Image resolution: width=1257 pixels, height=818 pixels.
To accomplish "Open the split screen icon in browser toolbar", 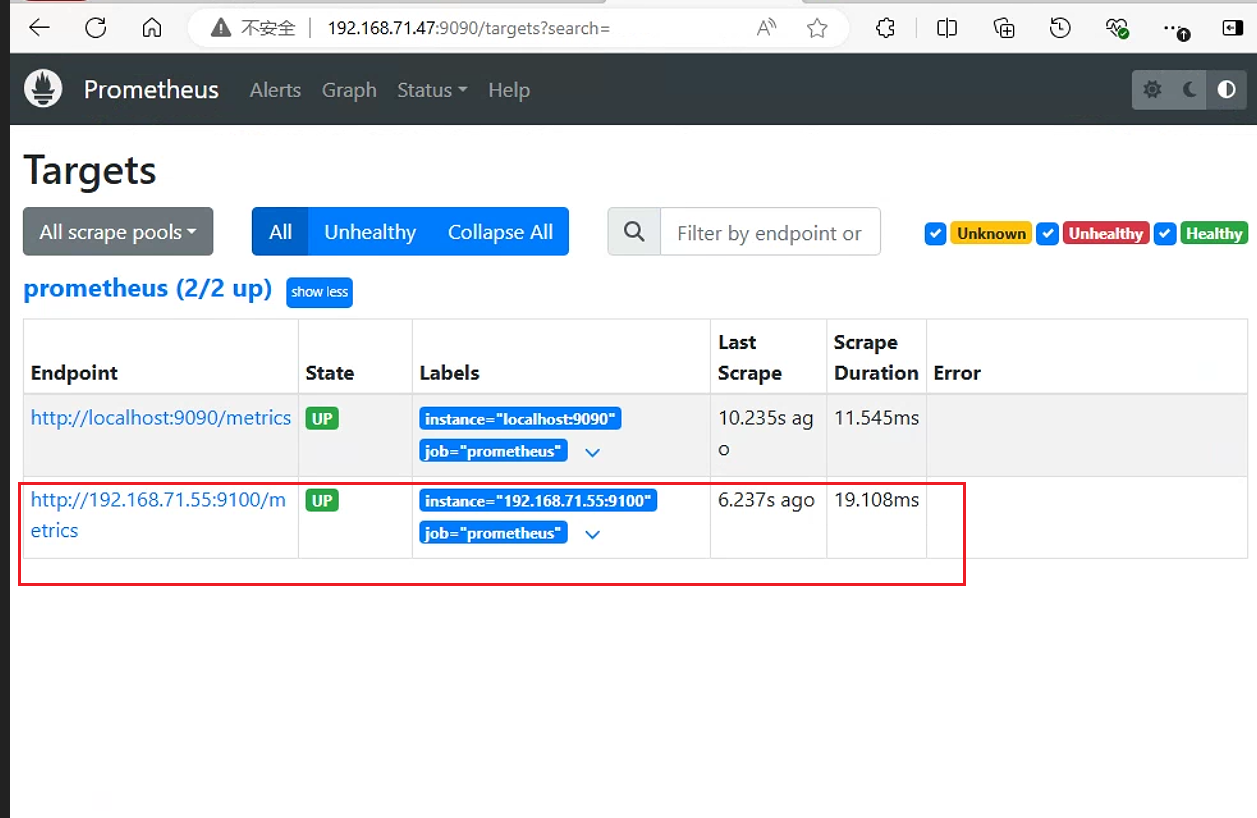I will [x=947, y=28].
